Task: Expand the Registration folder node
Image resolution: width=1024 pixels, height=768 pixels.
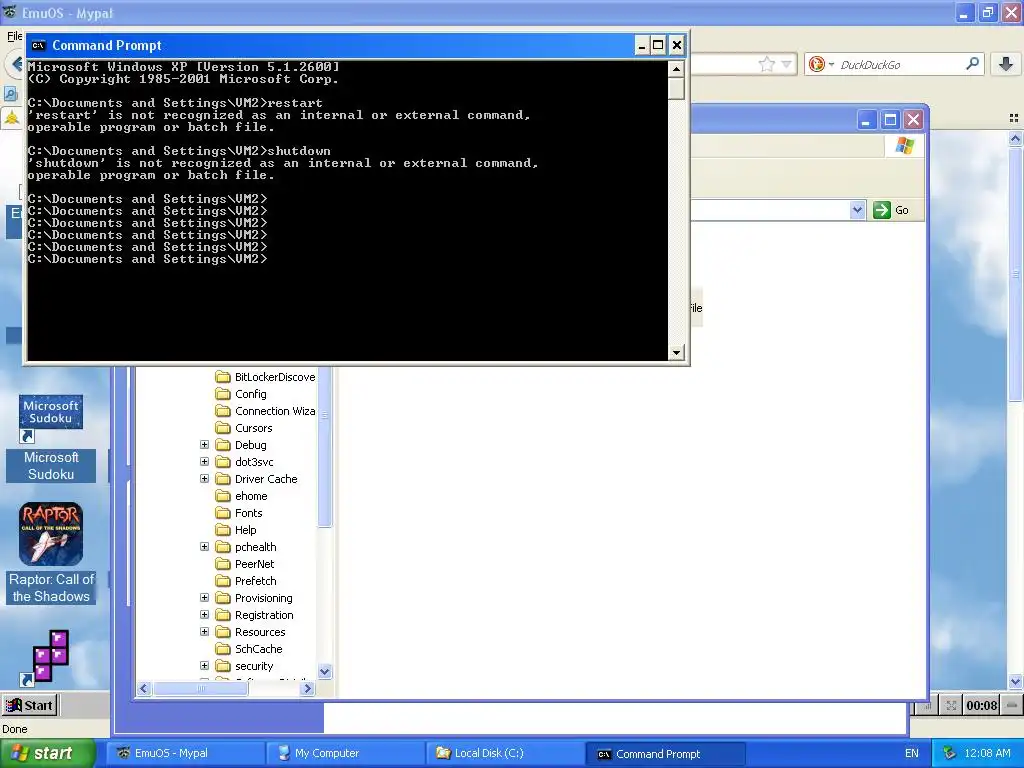Action: (204, 614)
